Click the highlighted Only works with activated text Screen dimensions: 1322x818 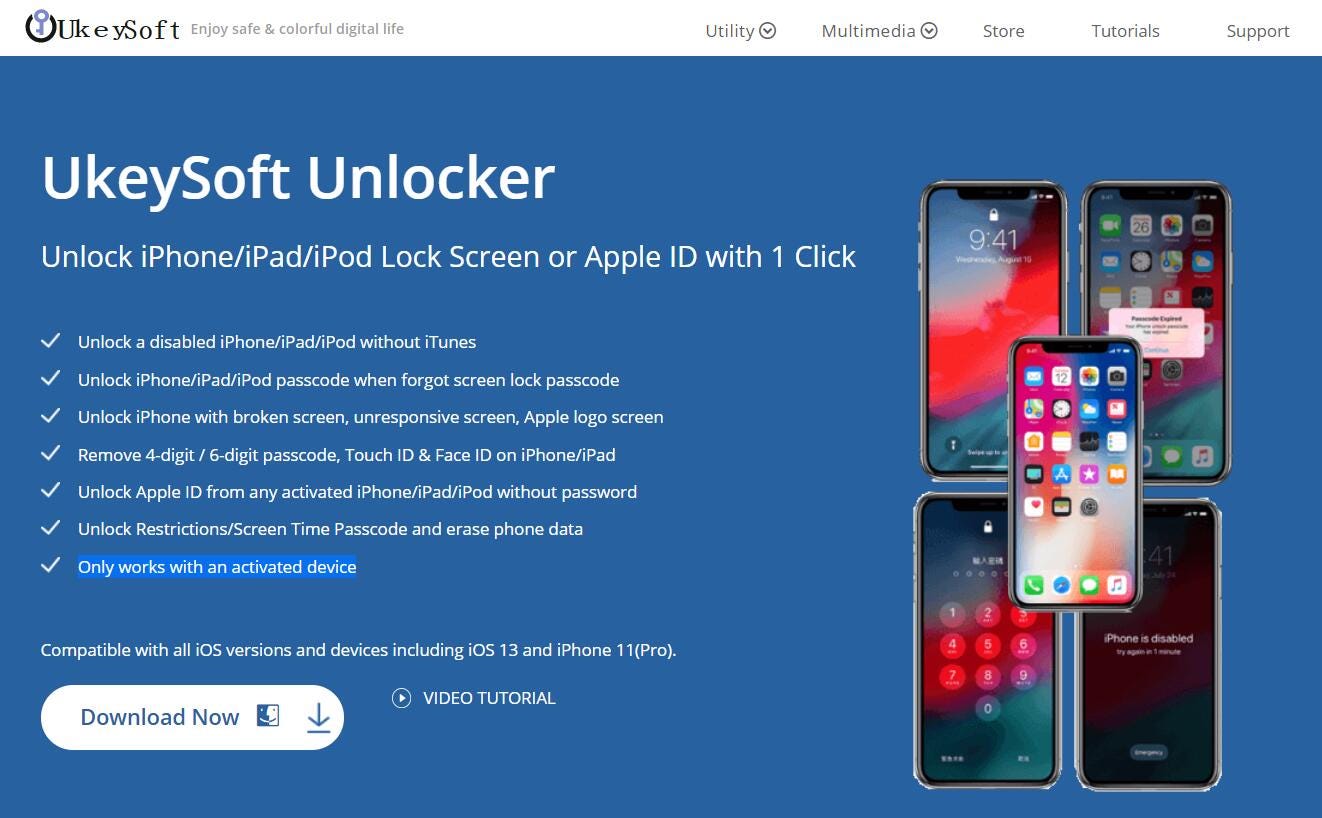[x=217, y=567]
